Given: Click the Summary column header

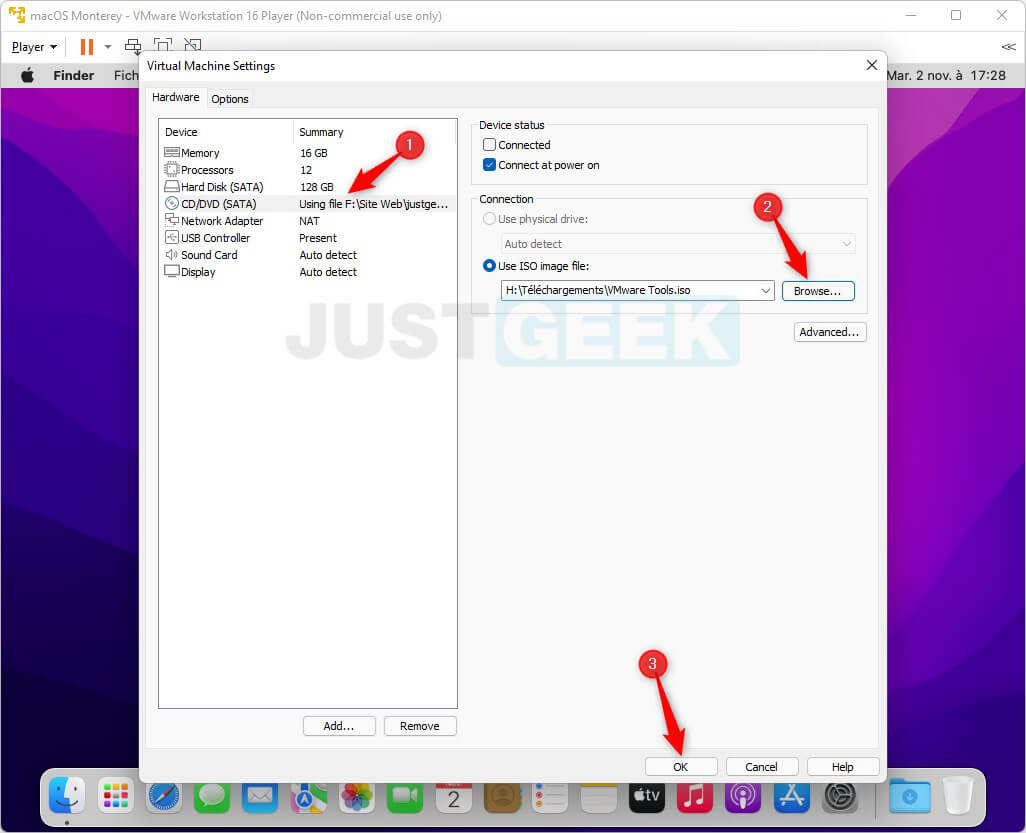Looking at the screenshot, I should pyautogui.click(x=374, y=132).
